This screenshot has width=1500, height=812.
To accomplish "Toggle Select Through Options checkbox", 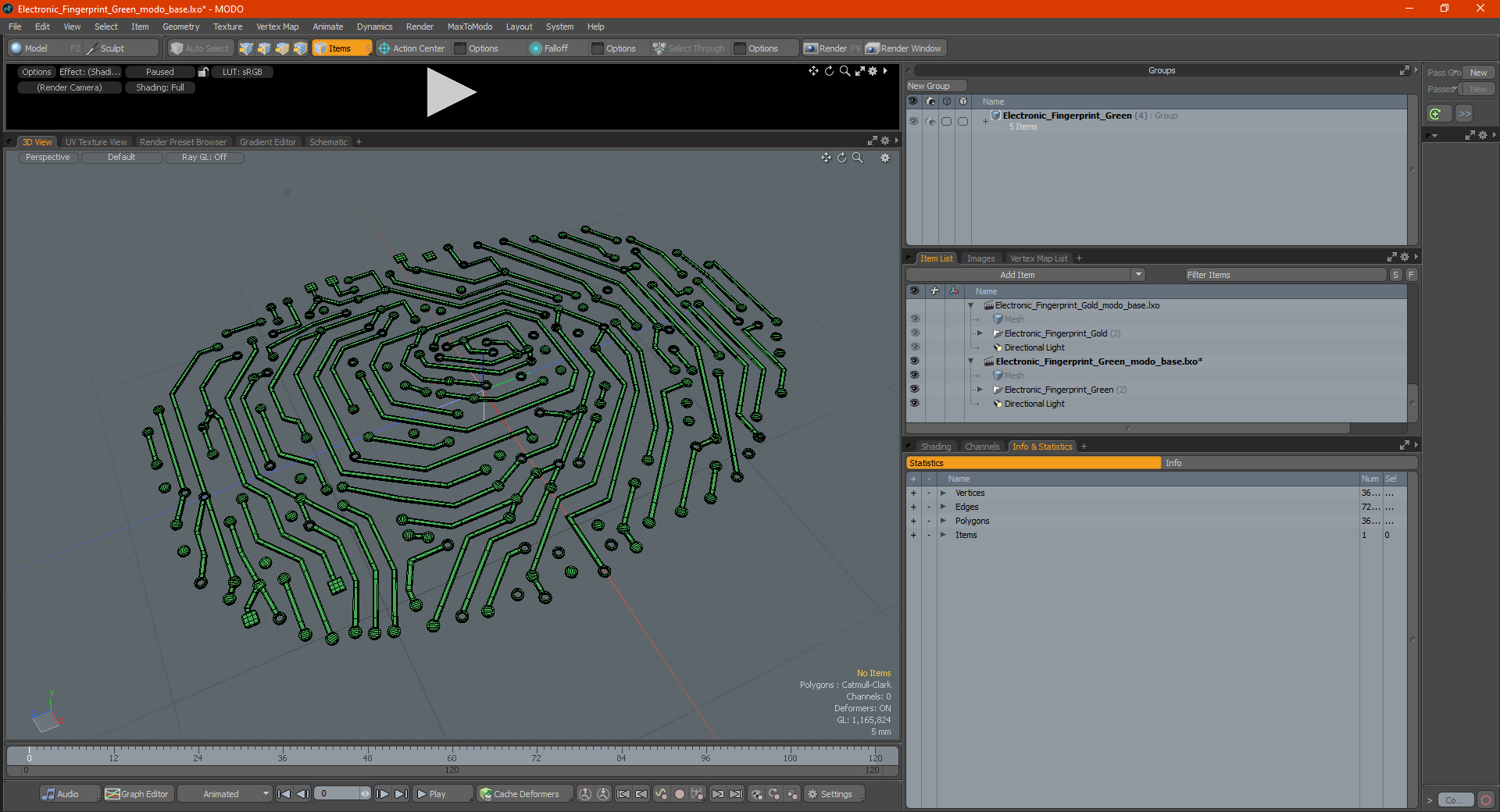I will pyautogui.click(x=740, y=48).
